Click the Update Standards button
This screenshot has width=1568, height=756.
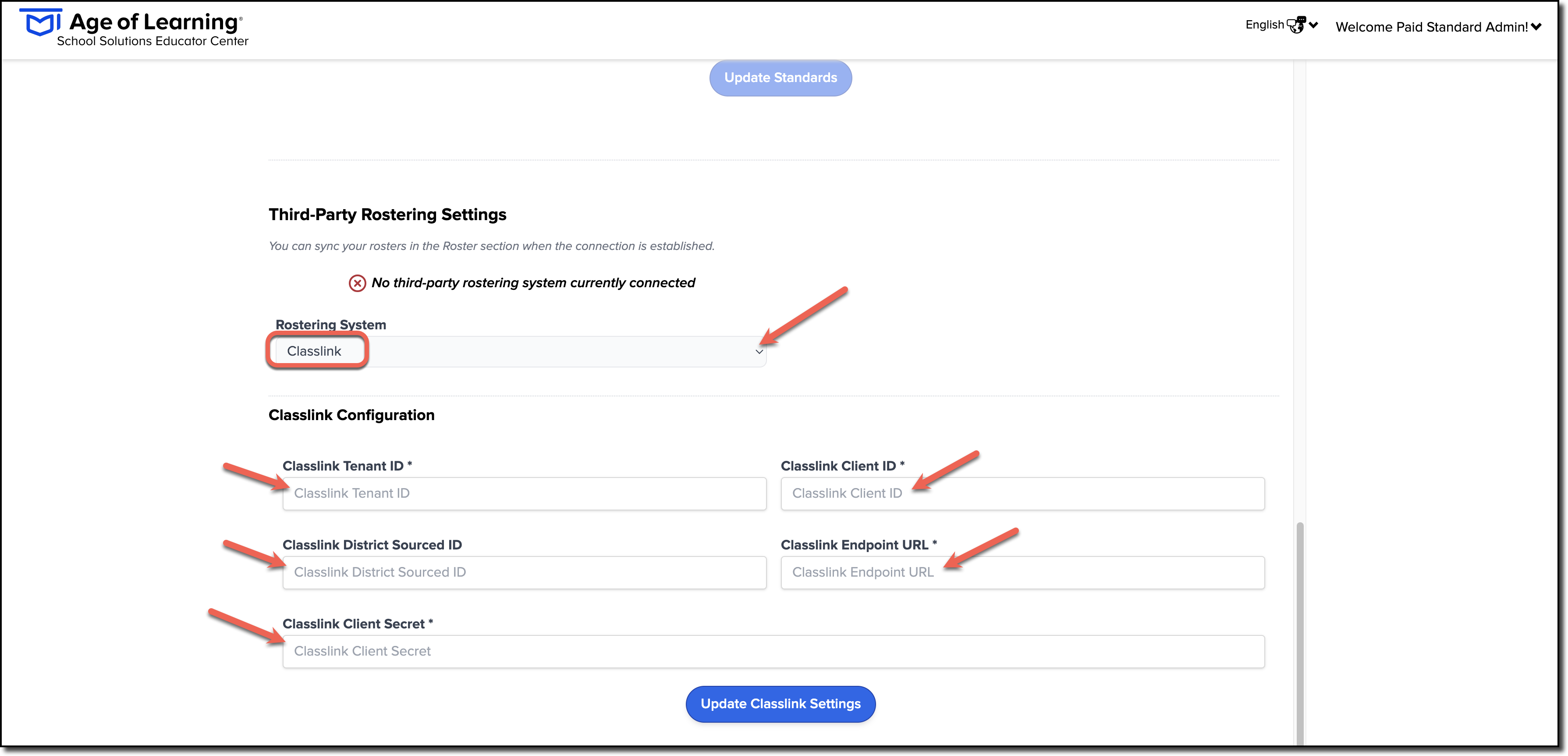tap(780, 78)
